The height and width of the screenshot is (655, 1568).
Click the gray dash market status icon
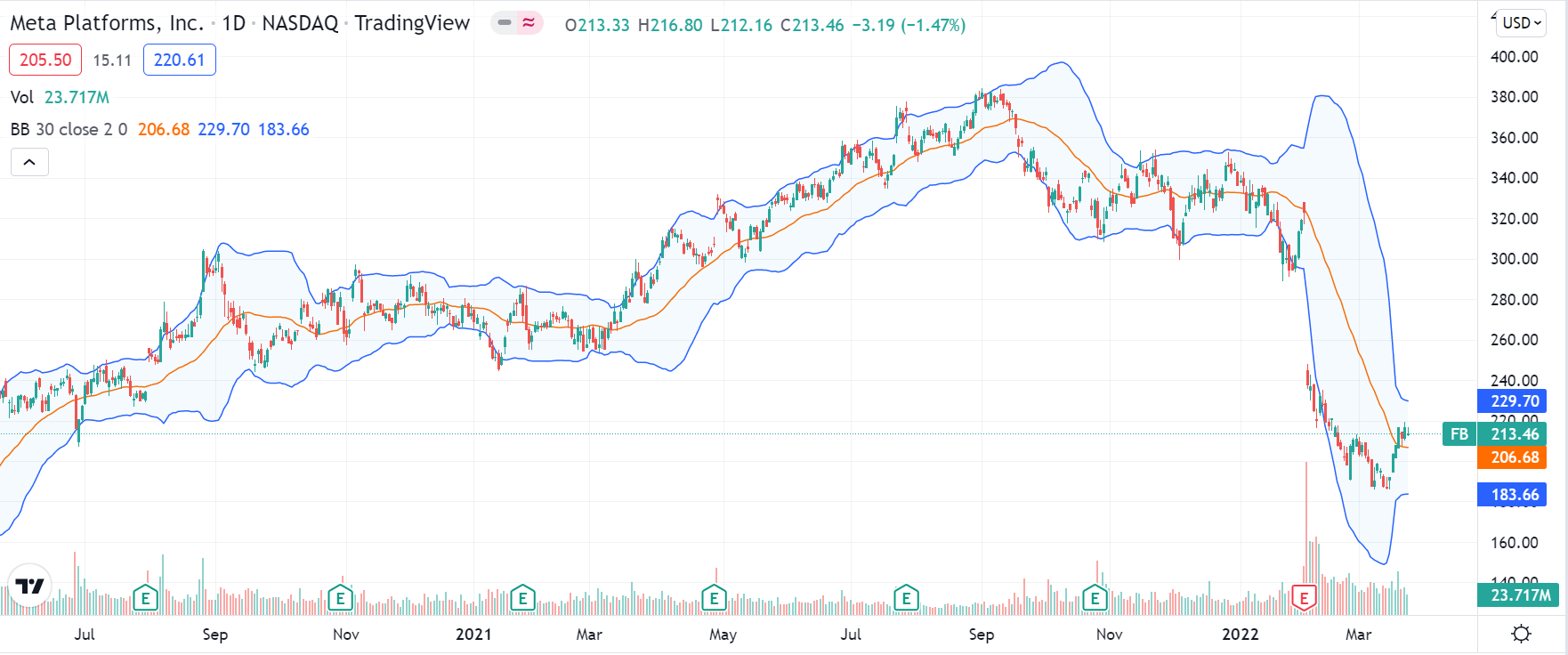(505, 23)
